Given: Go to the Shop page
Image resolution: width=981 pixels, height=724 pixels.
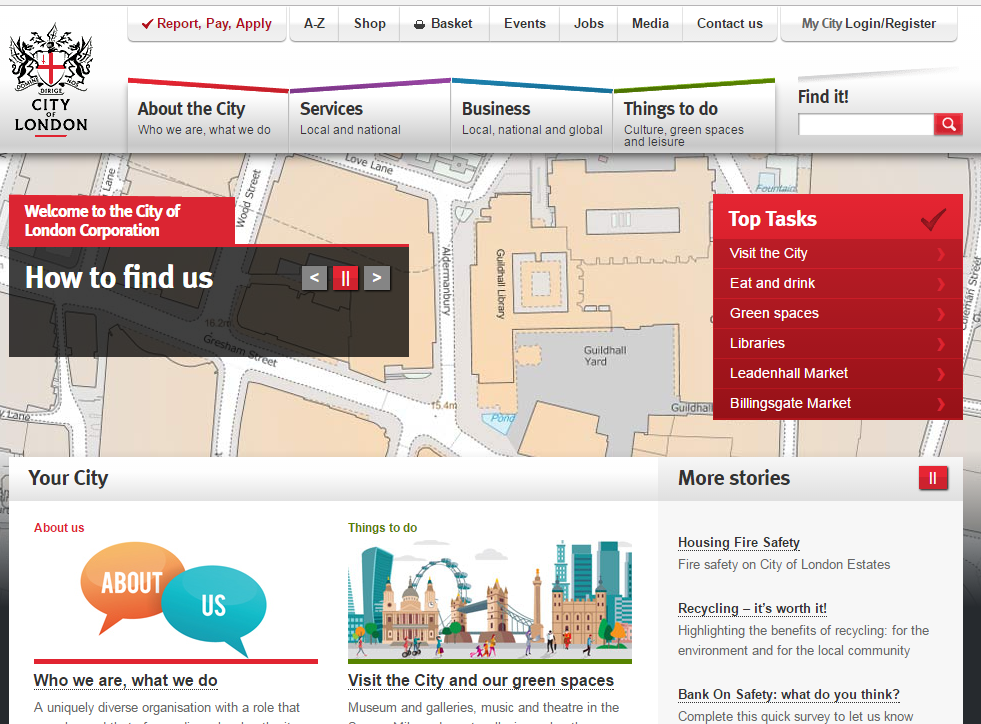Looking at the screenshot, I should point(369,24).
